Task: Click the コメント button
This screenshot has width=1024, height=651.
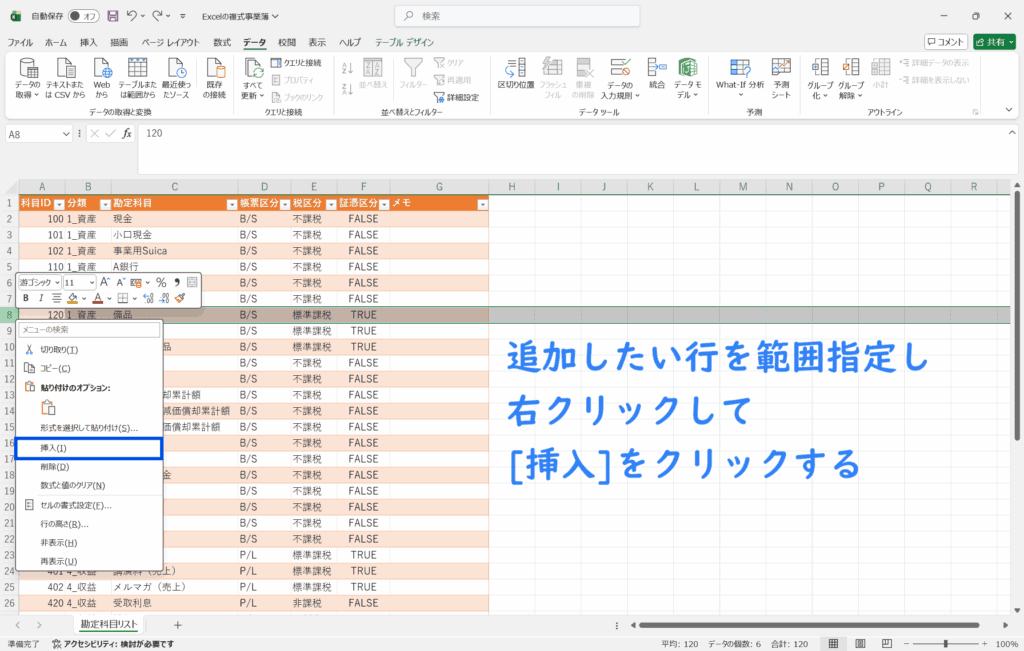Action: tap(945, 42)
